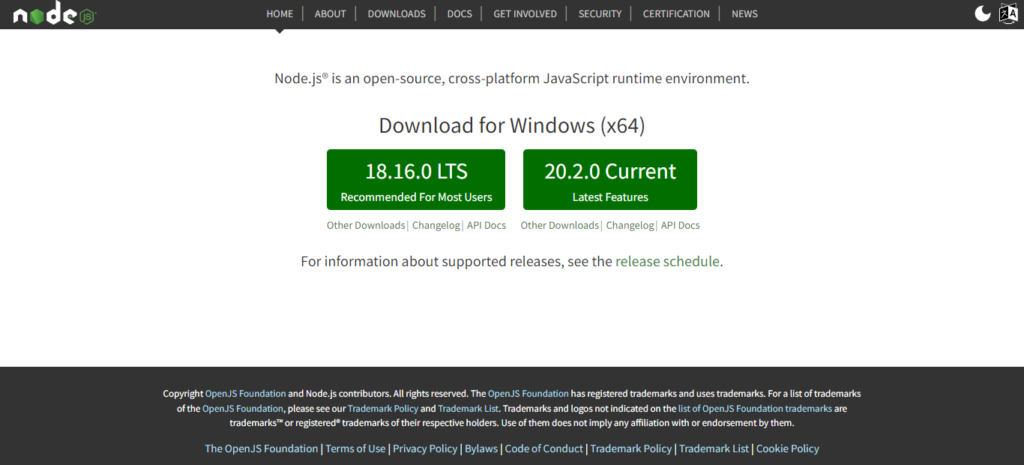Toggle dark mode moon icon
This screenshot has width=1024, height=465.
click(982, 14)
